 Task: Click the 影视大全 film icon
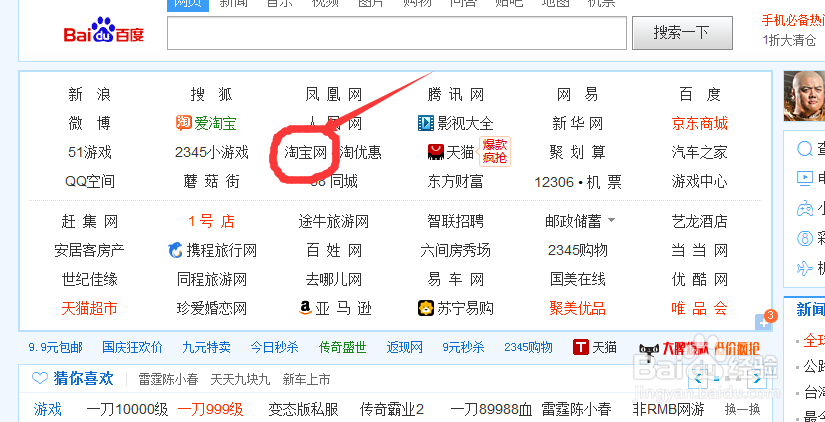point(426,123)
